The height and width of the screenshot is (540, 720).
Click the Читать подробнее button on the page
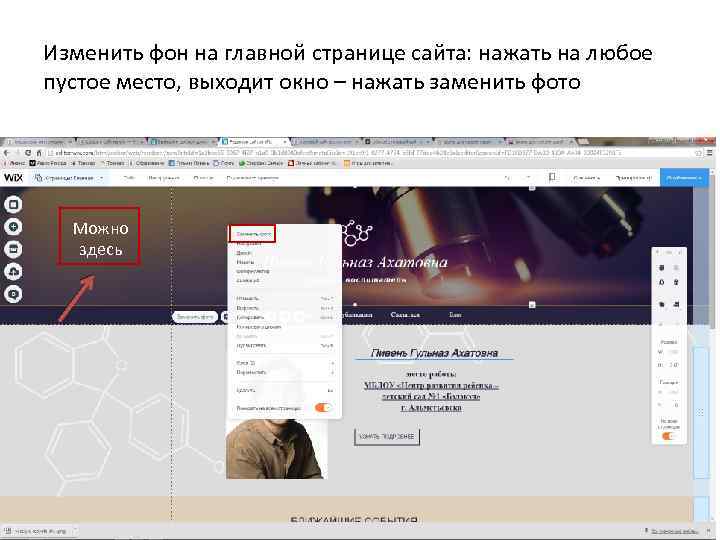[x=387, y=437]
